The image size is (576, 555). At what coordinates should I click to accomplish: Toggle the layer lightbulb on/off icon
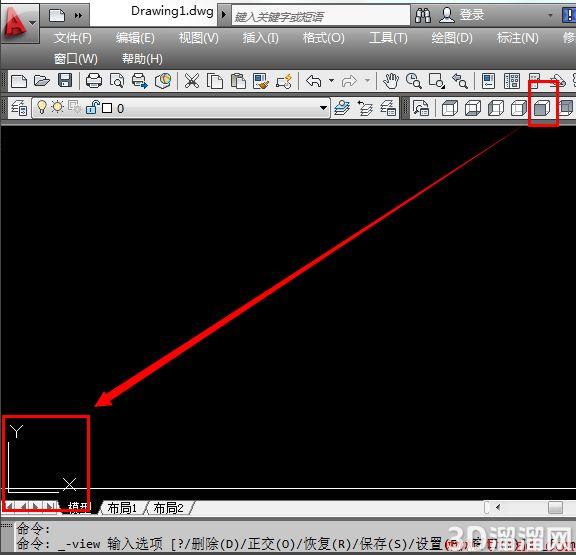click(42, 108)
